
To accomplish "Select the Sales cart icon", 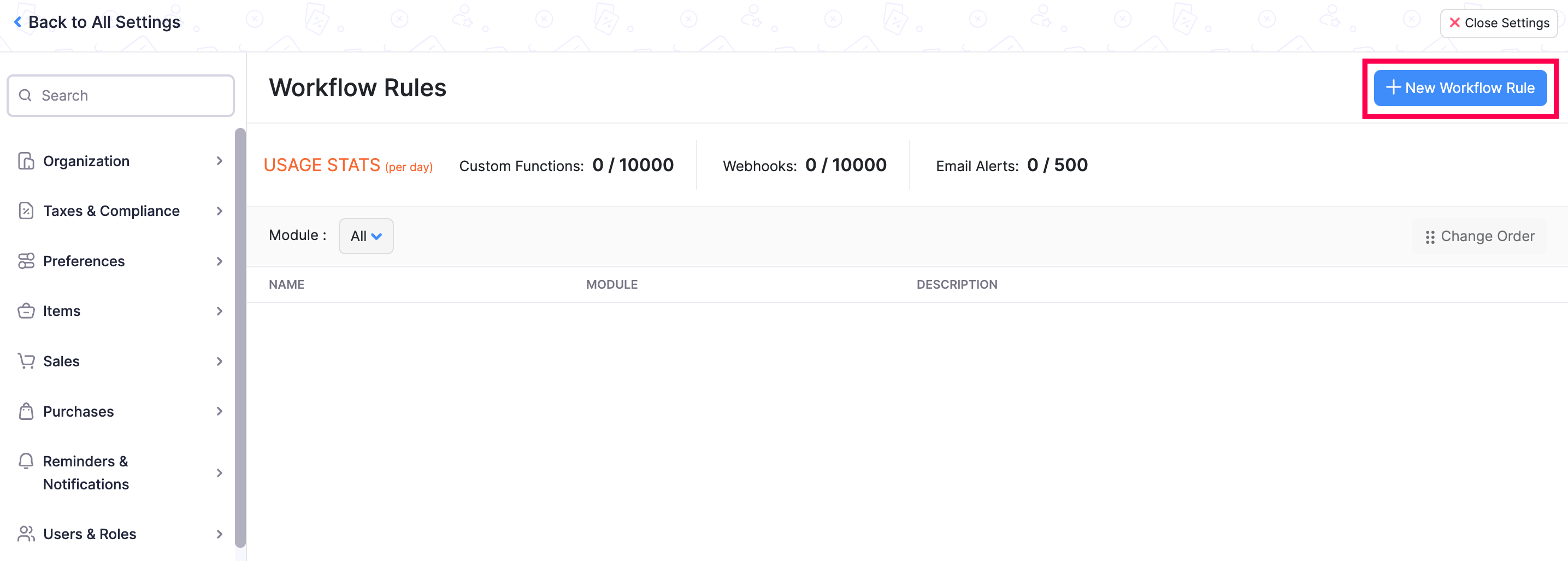I will (26, 360).
